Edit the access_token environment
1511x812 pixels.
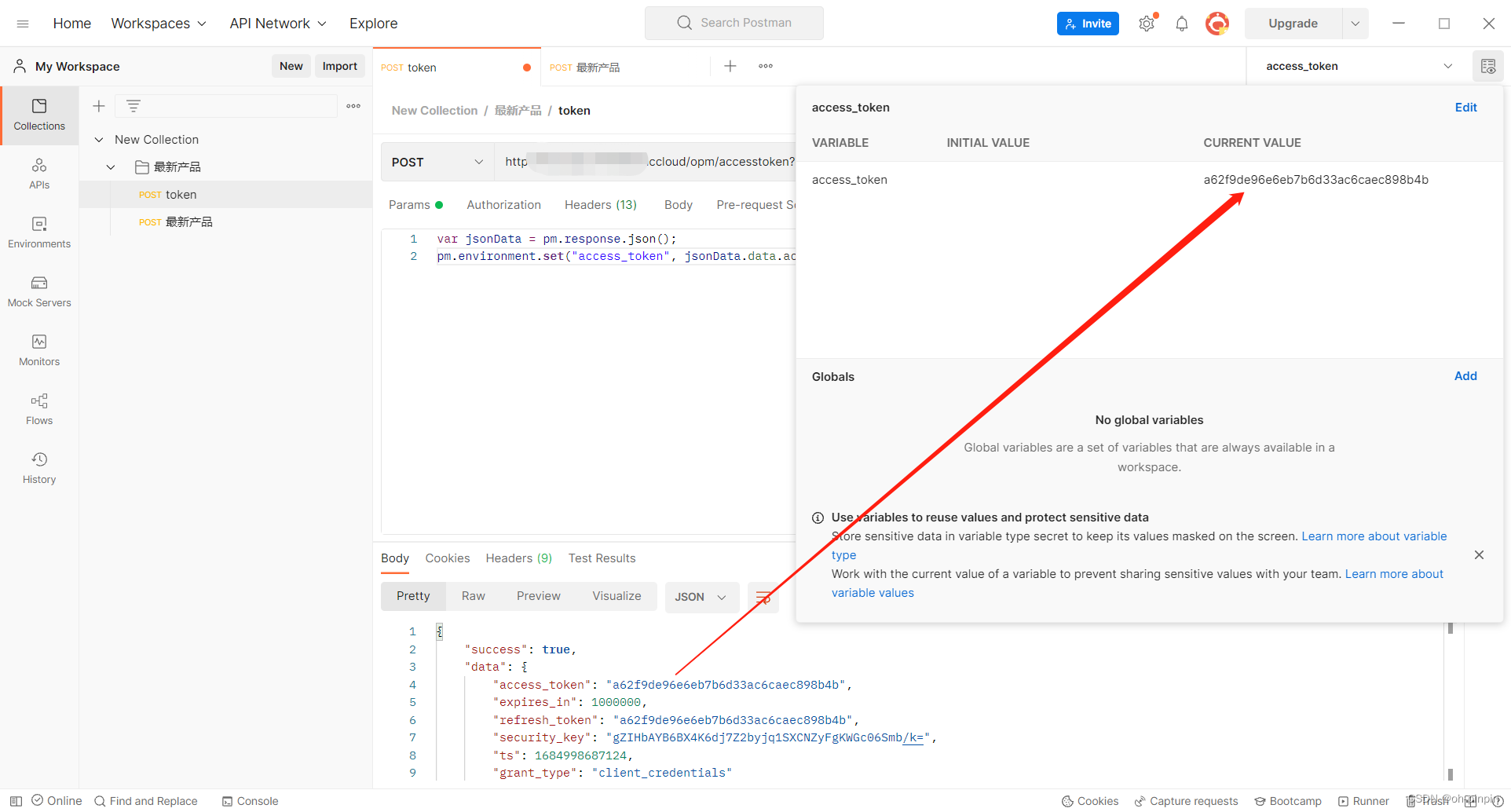point(1465,108)
